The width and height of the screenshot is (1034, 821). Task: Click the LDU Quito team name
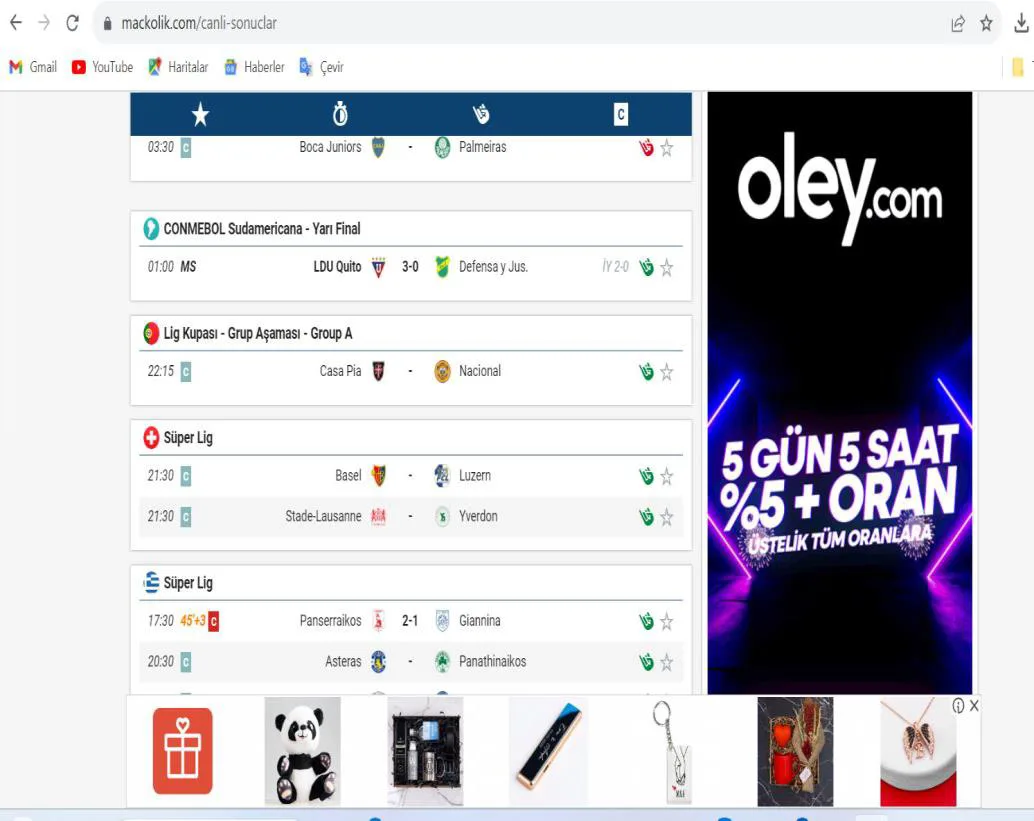(337, 266)
